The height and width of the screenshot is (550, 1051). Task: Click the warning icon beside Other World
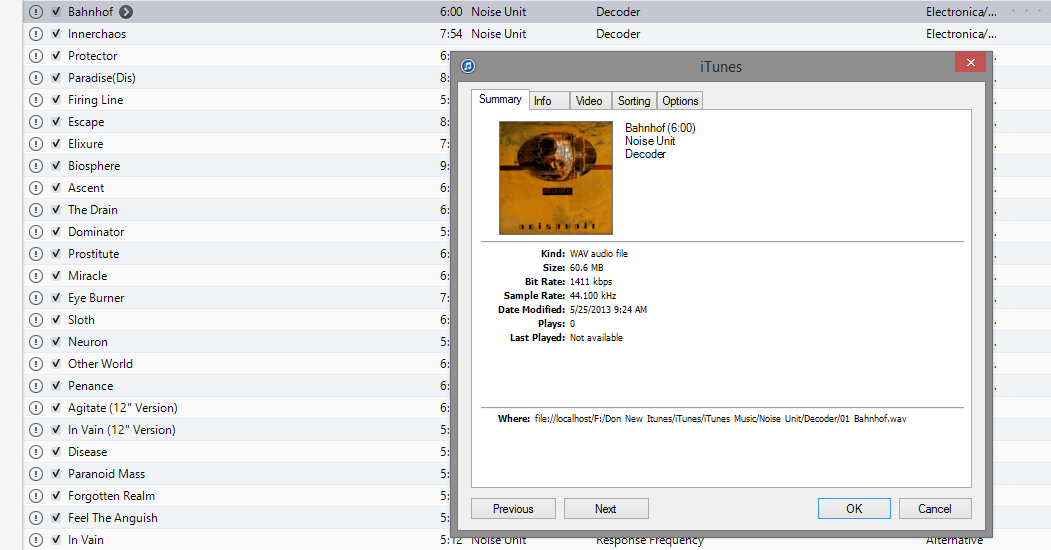click(x=36, y=364)
